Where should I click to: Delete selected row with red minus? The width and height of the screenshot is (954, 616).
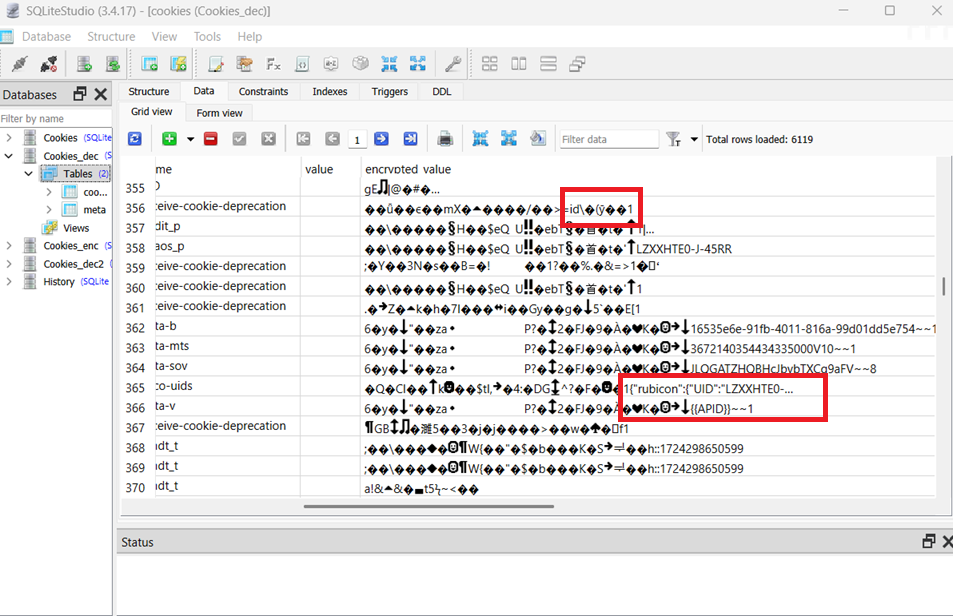(x=211, y=139)
